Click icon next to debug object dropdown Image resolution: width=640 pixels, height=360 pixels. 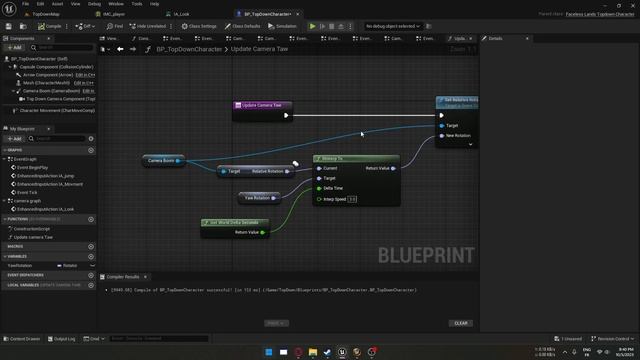(x=429, y=26)
